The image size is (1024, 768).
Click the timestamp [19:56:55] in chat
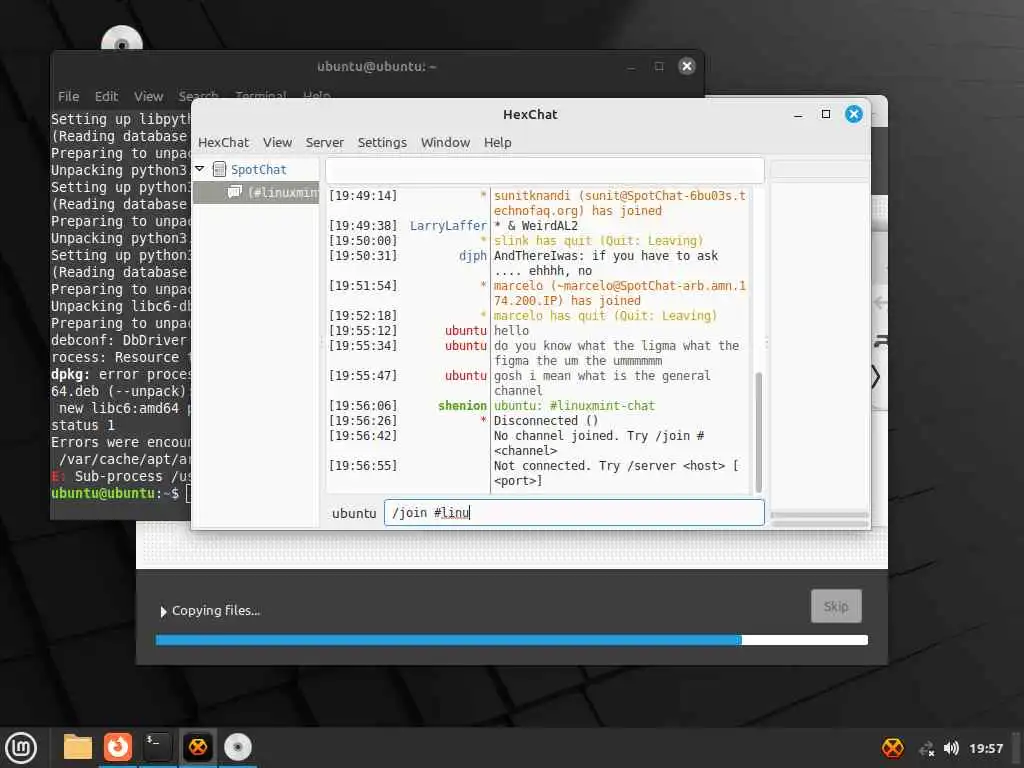pos(362,466)
